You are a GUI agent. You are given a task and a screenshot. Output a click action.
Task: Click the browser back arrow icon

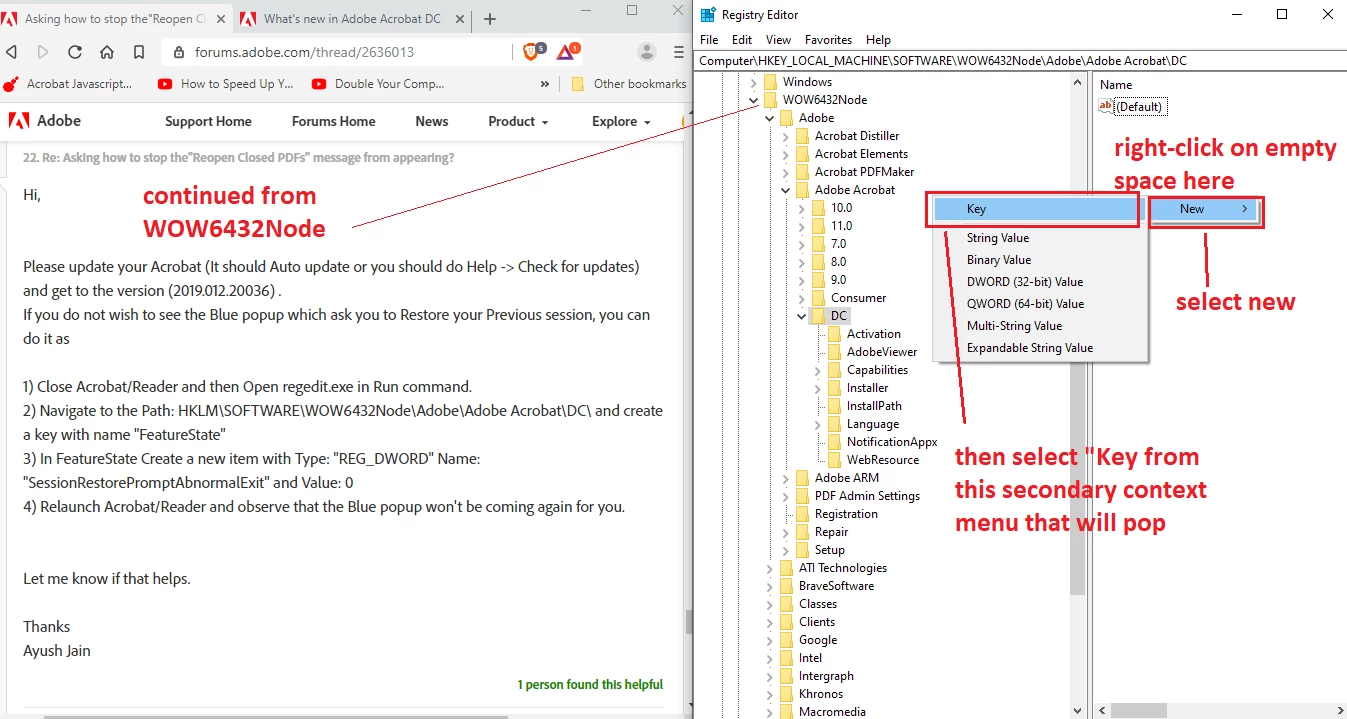click(x=10, y=52)
